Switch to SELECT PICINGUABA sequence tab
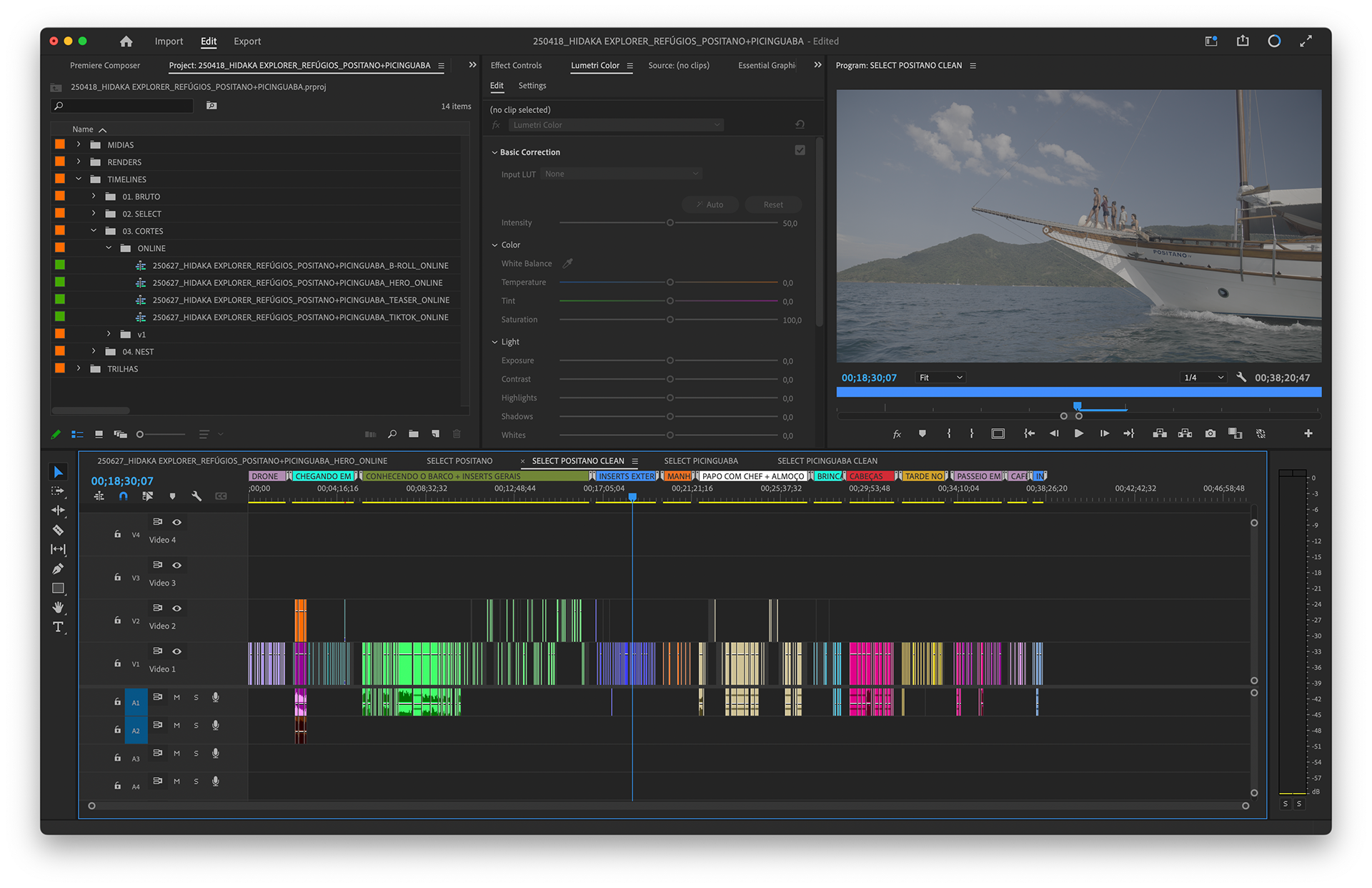This screenshot has height=888, width=1372. pos(700,461)
